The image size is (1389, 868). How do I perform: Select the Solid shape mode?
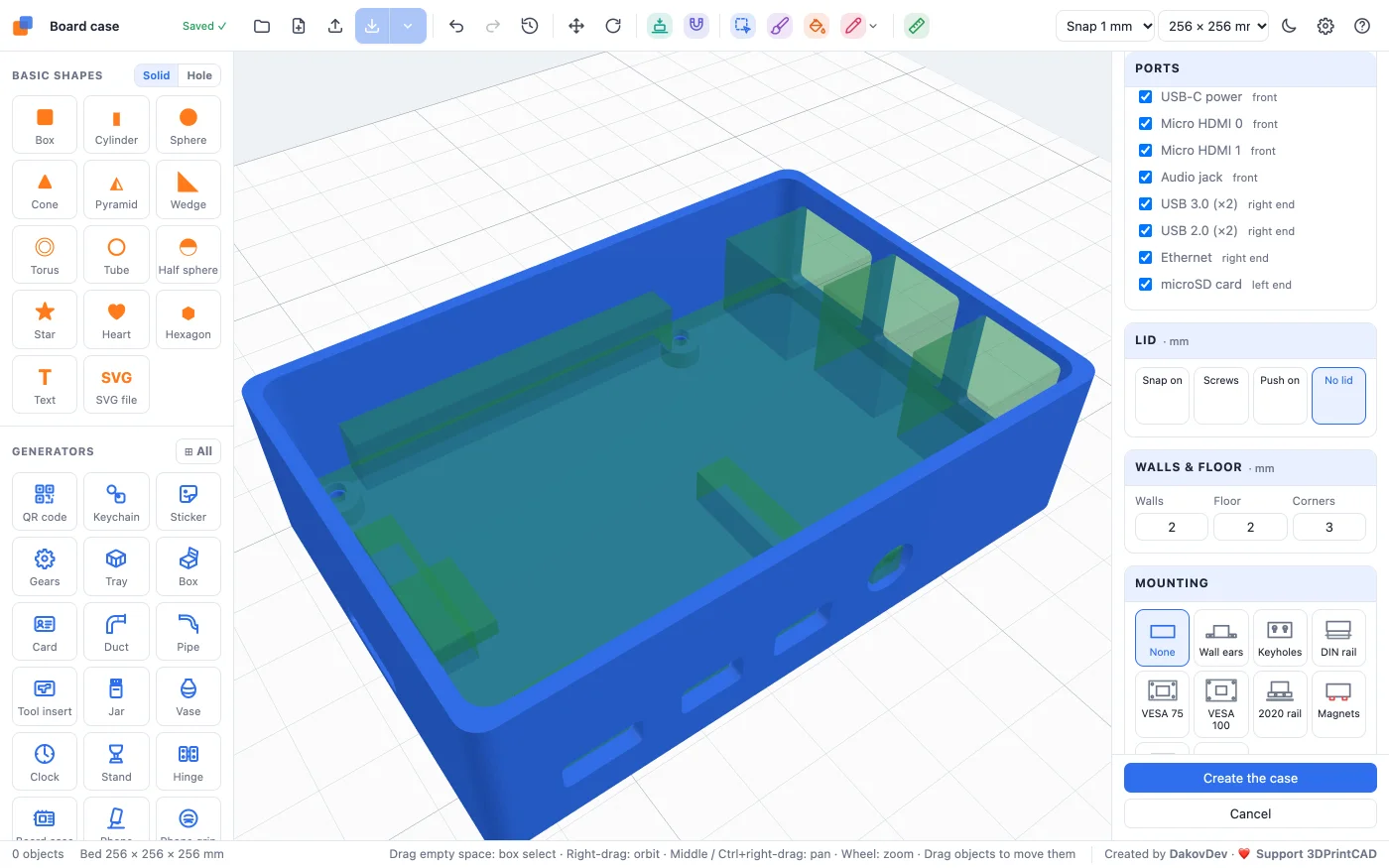tap(157, 75)
